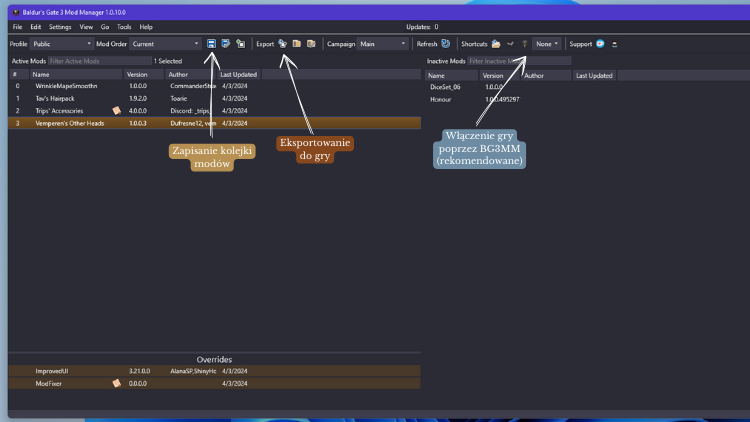The image size is (750, 422).
Task: Click the Filter Active Mods field
Action: pyautogui.click(x=99, y=61)
